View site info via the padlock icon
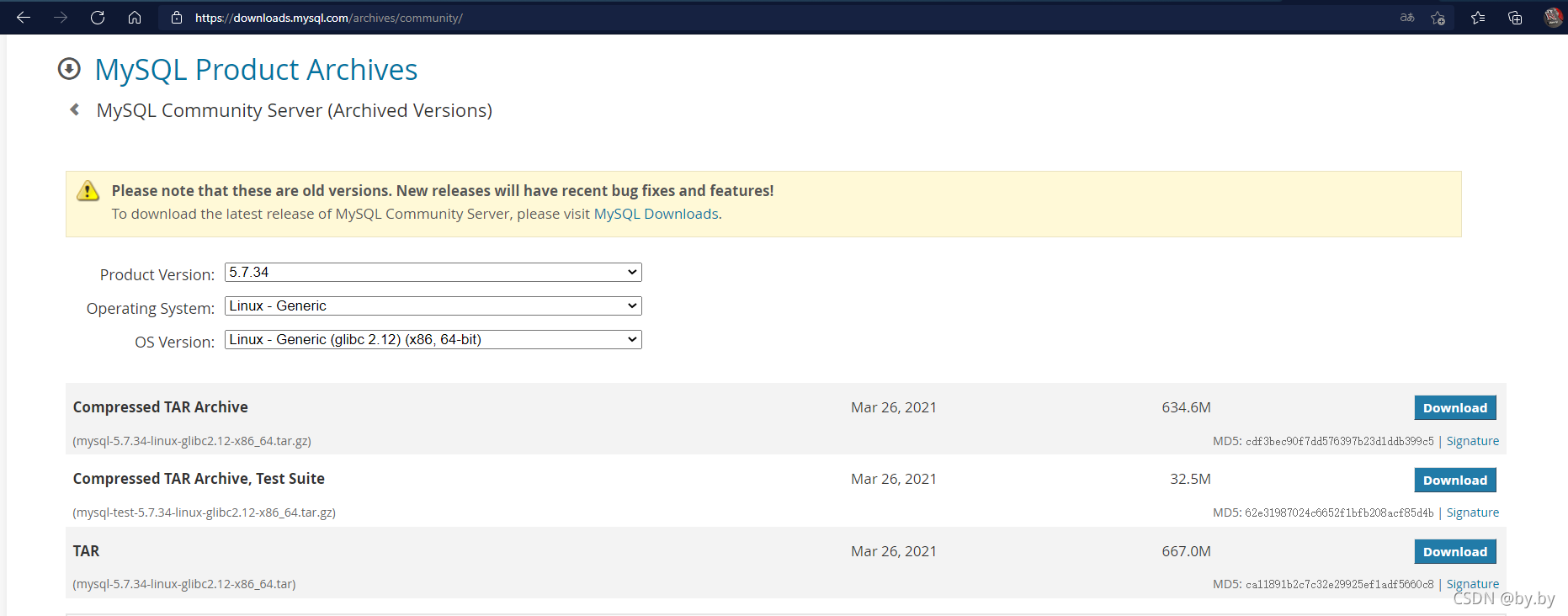Screen dimensions: 1568x616 177,18
